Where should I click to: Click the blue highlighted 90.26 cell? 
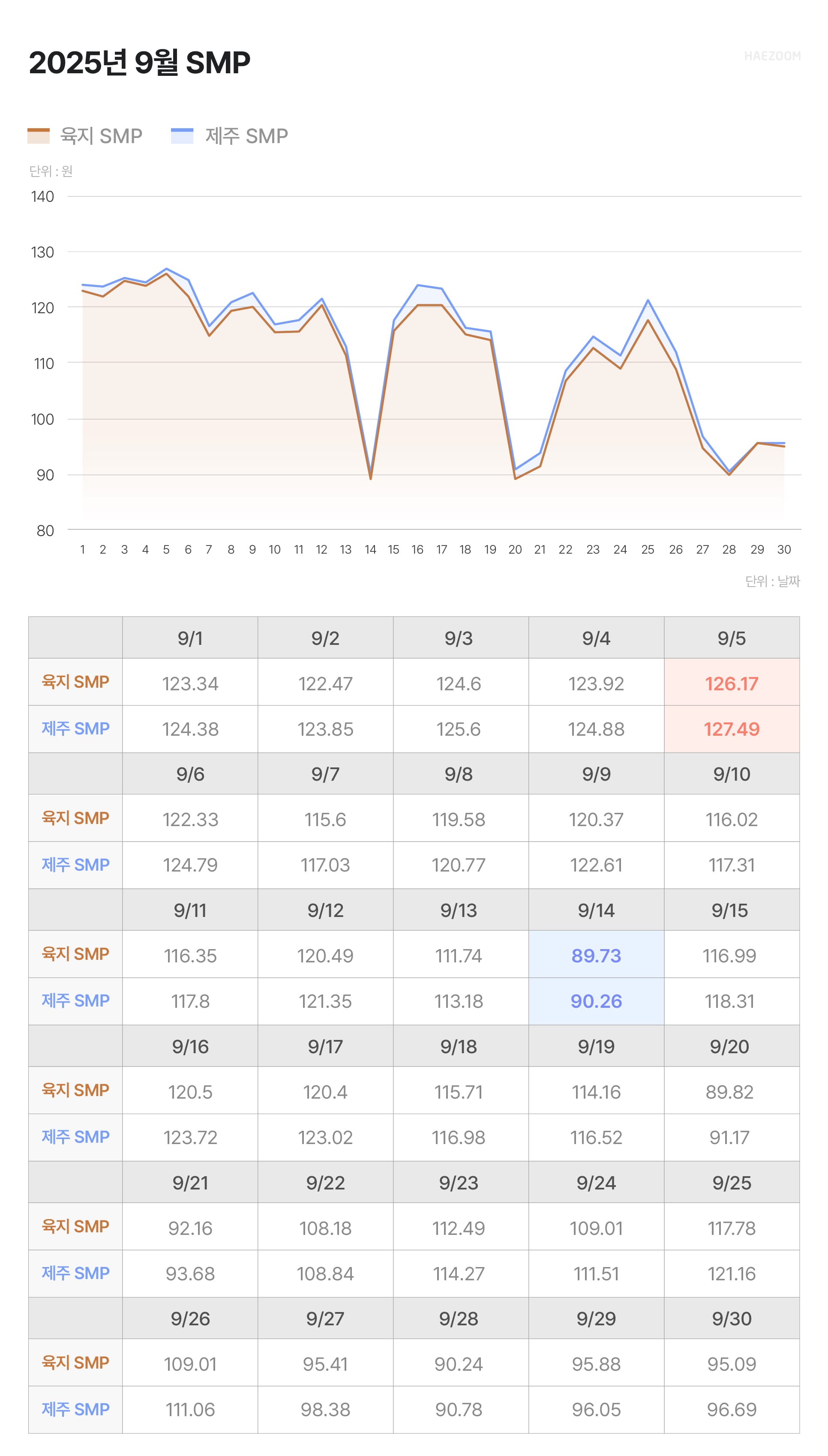pos(596,1001)
